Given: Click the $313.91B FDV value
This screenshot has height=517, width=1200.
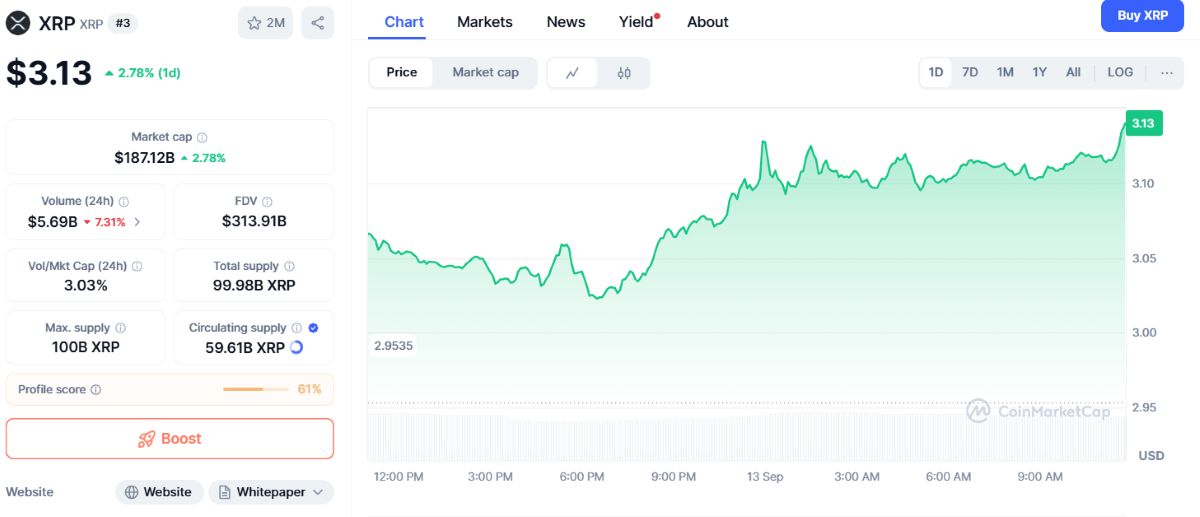Looking at the screenshot, I should click(254, 222).
